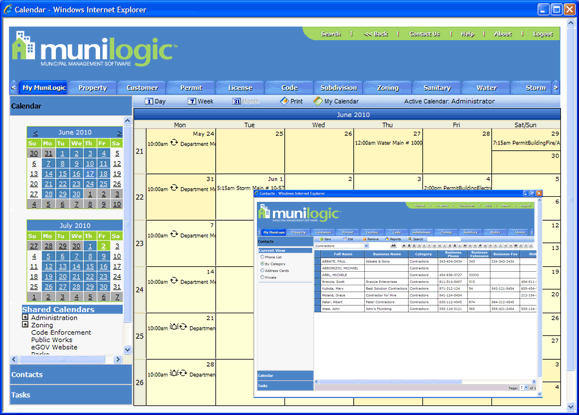Go to next month in June mini calendar
This screenshot has height=415, width=579.
pyautogui.click(x=119, y=133)
